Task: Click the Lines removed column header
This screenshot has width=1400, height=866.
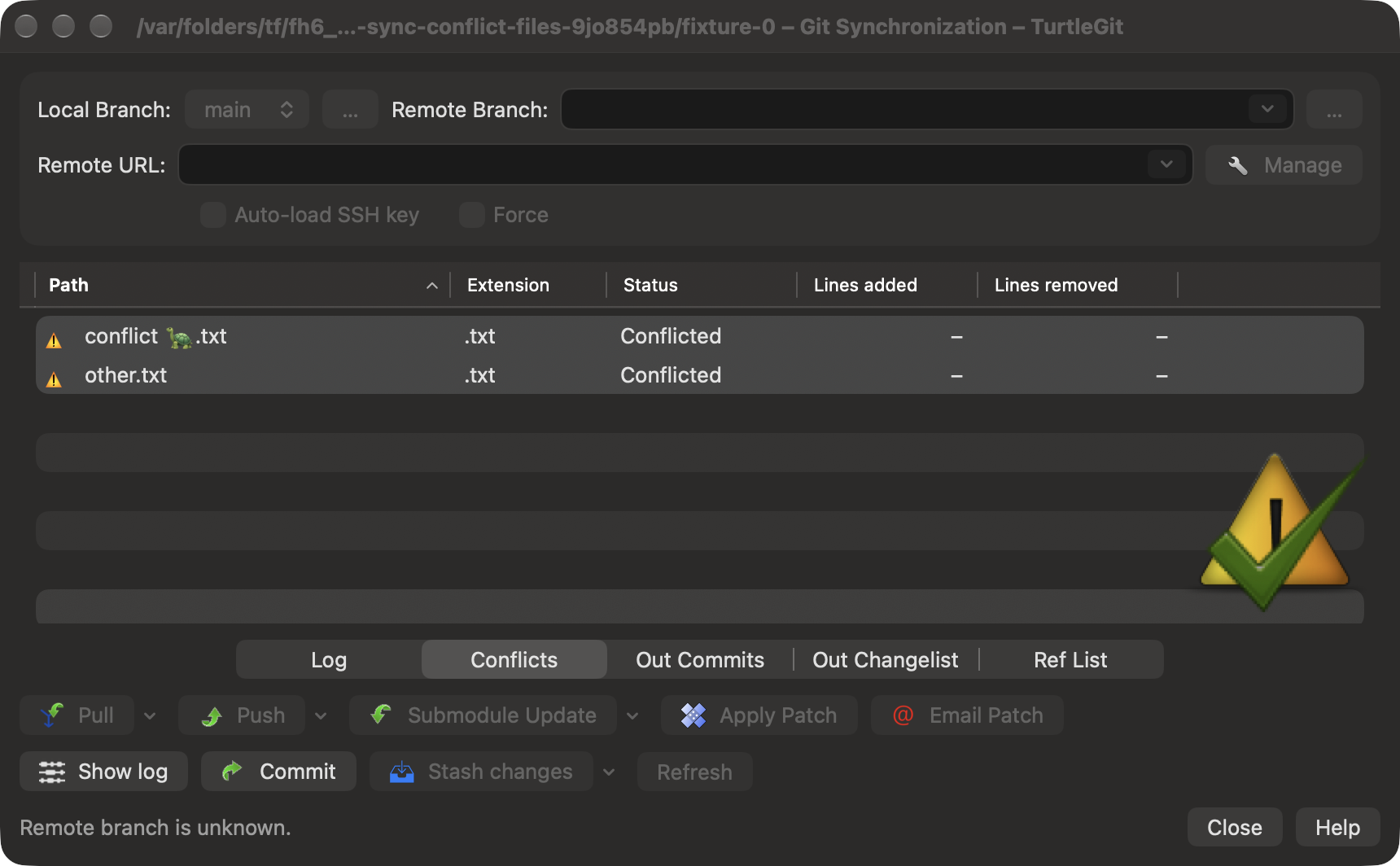Action: pyautogui.click(x=1078, y=285)
